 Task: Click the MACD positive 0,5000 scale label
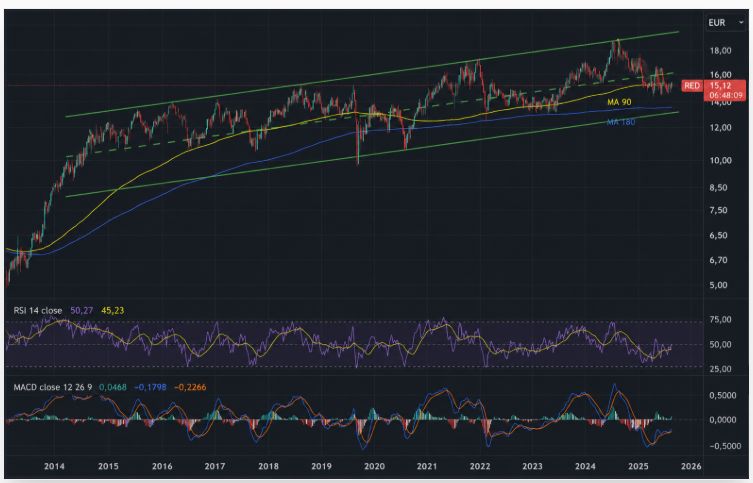[x=723, y=395]
